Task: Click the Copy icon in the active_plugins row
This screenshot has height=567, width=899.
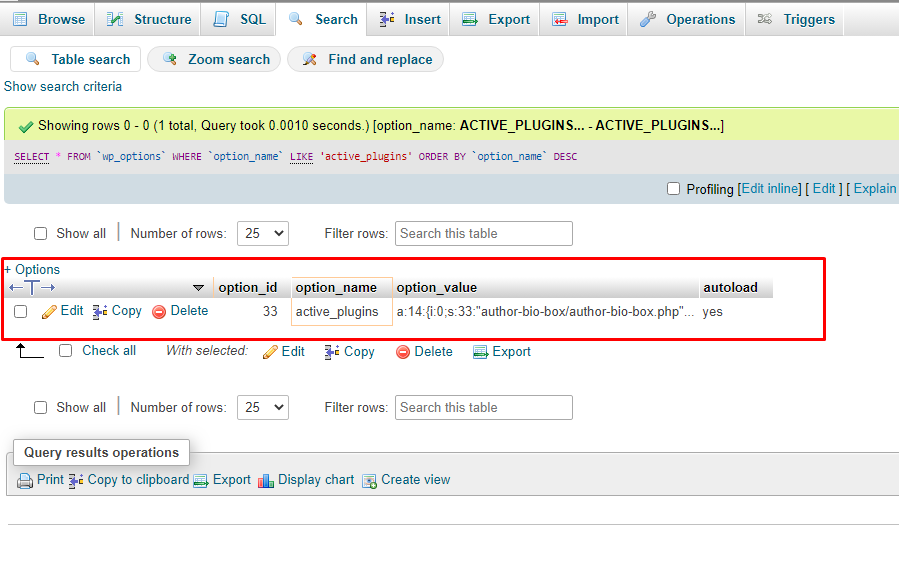Action: [100, 312]
